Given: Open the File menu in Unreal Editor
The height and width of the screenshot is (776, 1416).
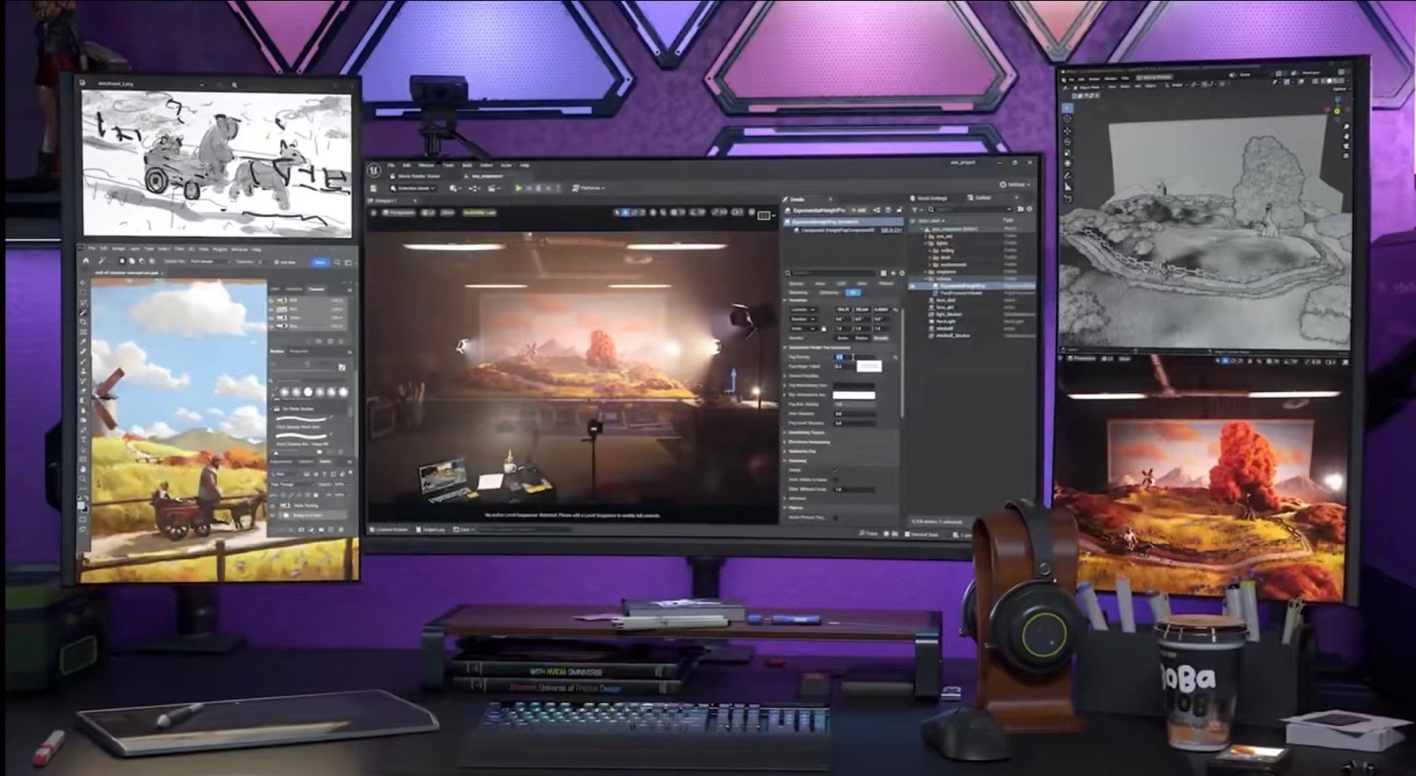Looking at the screenshot, I should click(391, 165).
